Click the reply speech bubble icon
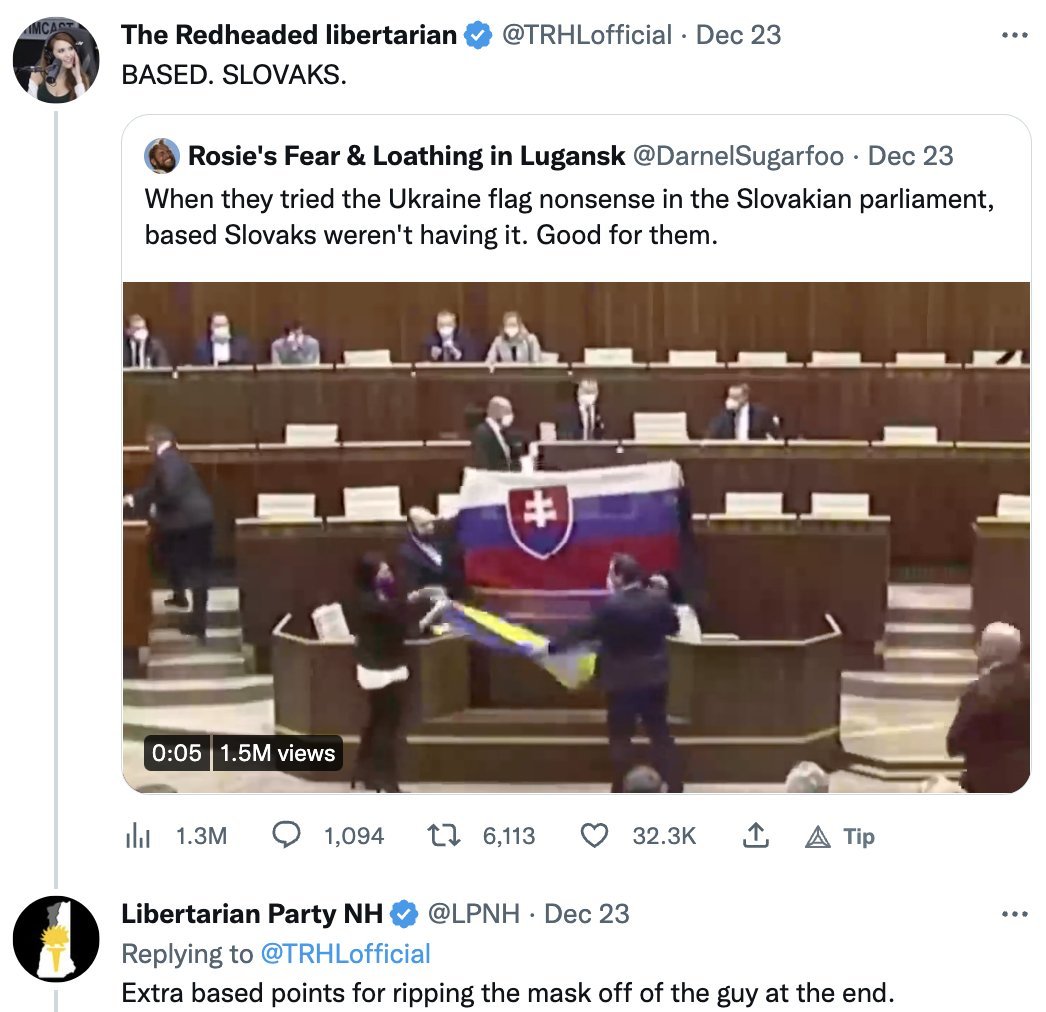1046x1012 pixels. 287,835
